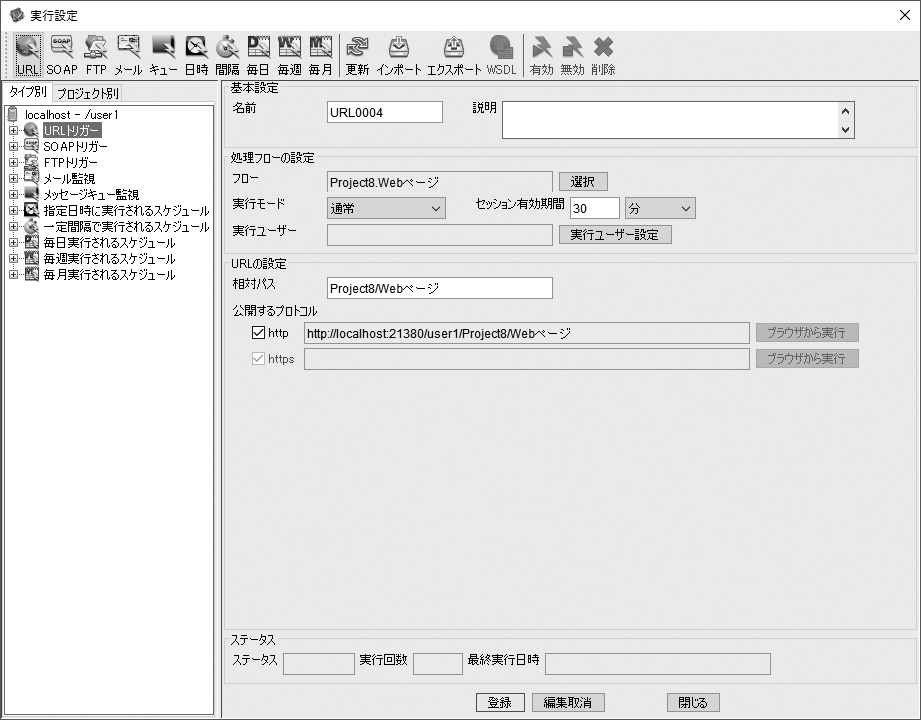
Task: Click ブラウザから実行 for the http URL
Action: [x=807, y=332]
